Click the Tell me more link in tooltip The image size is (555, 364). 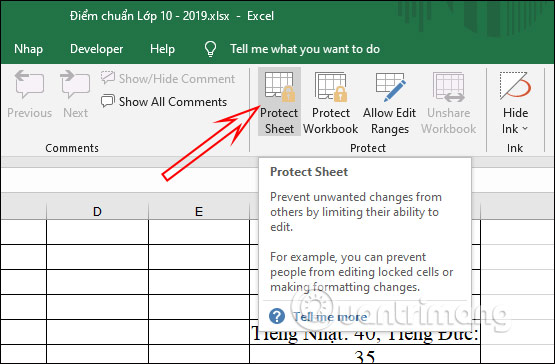330,317
